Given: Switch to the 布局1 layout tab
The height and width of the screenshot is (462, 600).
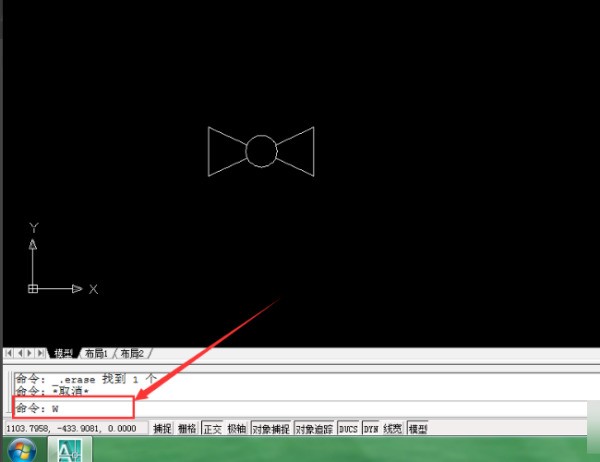Looking at the screenshot, I should pos(95,353).
